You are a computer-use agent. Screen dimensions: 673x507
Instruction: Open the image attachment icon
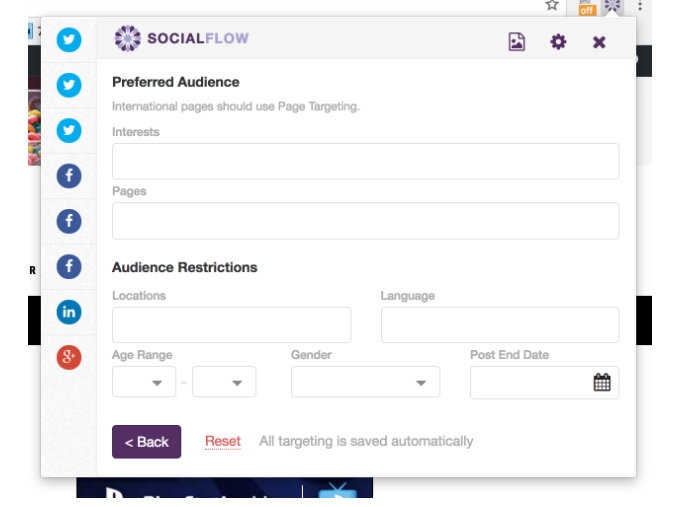coord(517,42)
